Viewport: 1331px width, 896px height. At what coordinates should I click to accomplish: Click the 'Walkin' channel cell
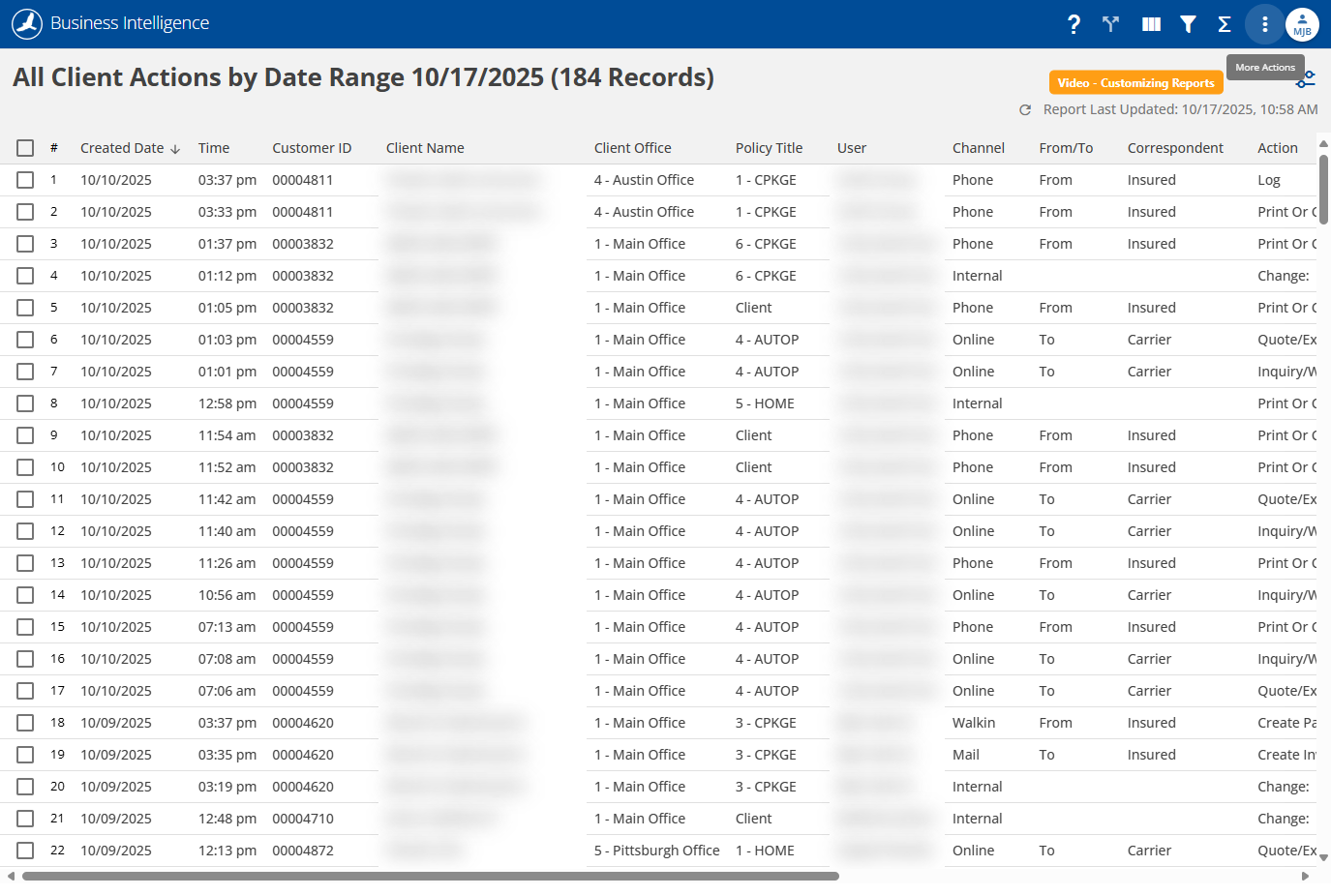coord(974,723)
